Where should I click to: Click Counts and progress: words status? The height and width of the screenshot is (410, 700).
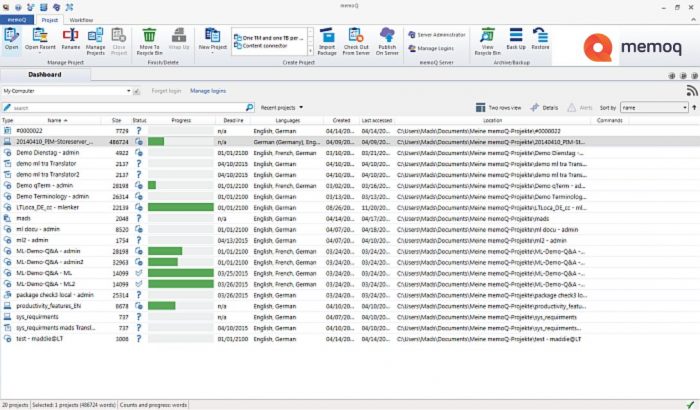[153, 405]
